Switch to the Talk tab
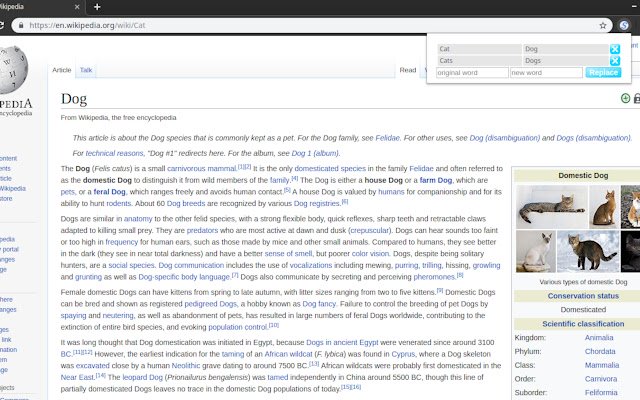This screenshot has width=640, height=400. pos(86,70)
